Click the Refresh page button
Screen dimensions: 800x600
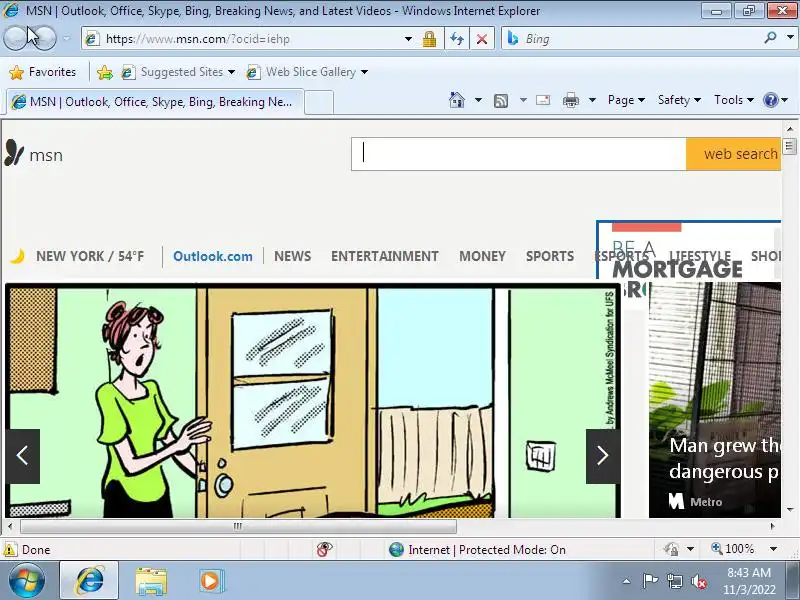click(457, 39)
